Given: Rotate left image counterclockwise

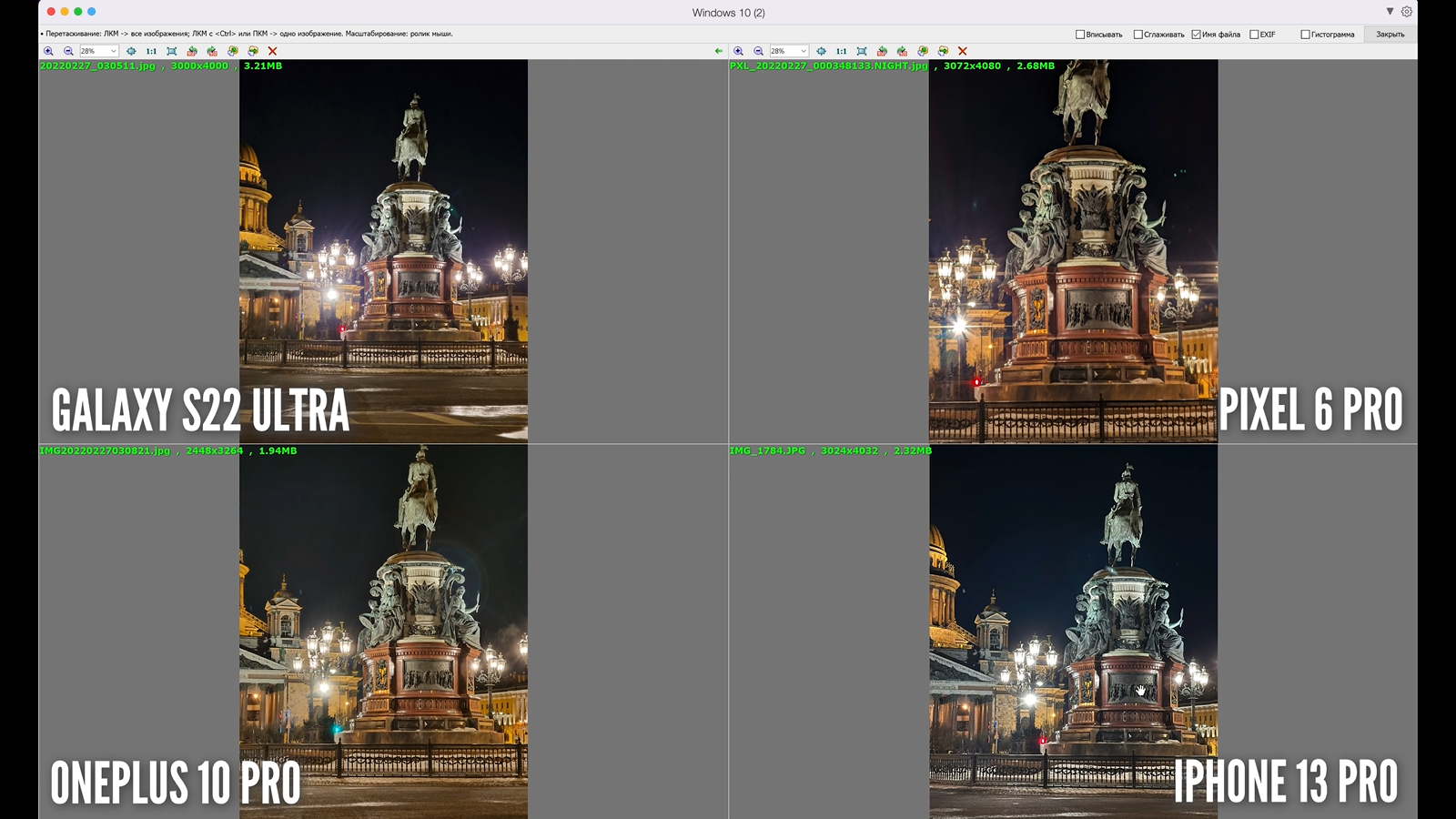Looking at the screenshot, I should point(192,51).
